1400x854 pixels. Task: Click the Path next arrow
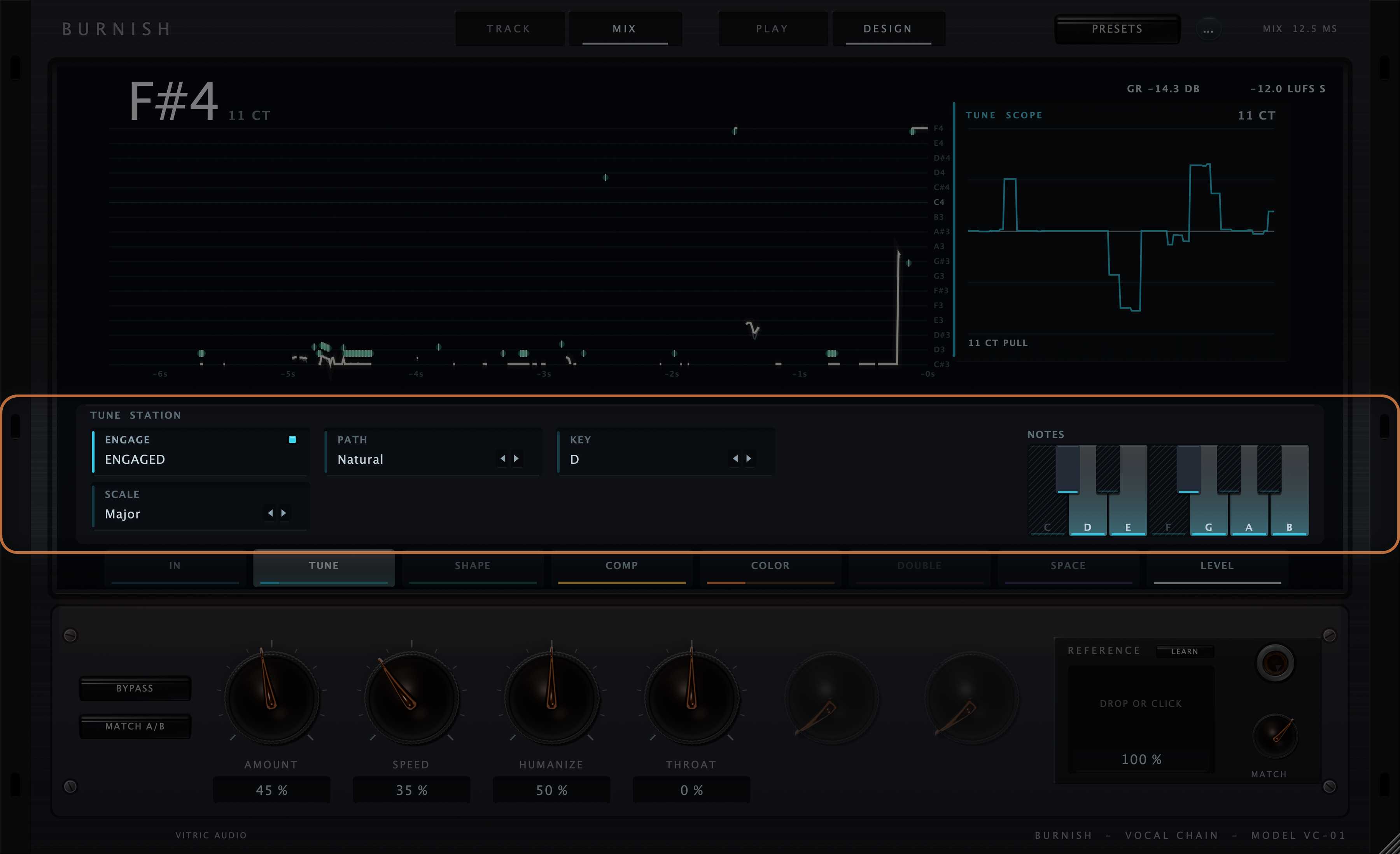click(x=516, y=458)
